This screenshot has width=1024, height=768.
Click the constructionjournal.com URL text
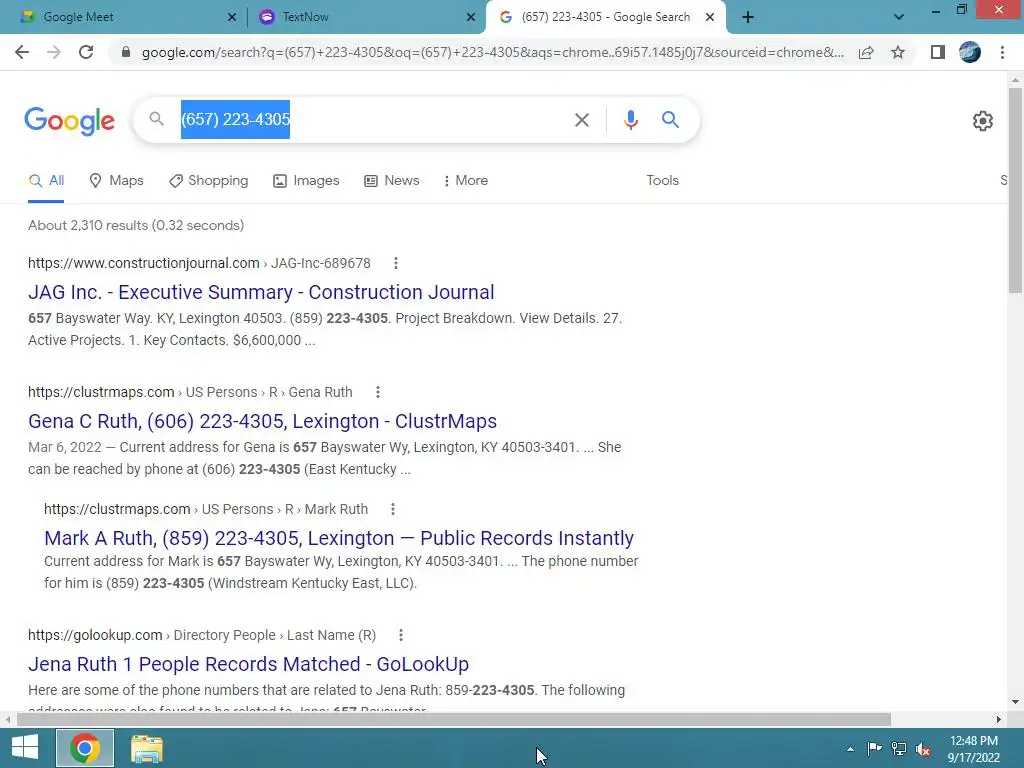(144, 263)
